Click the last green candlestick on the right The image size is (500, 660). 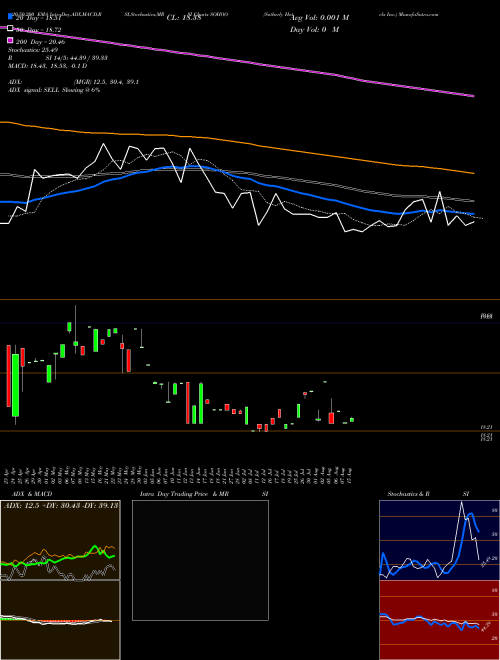point(352,420)
